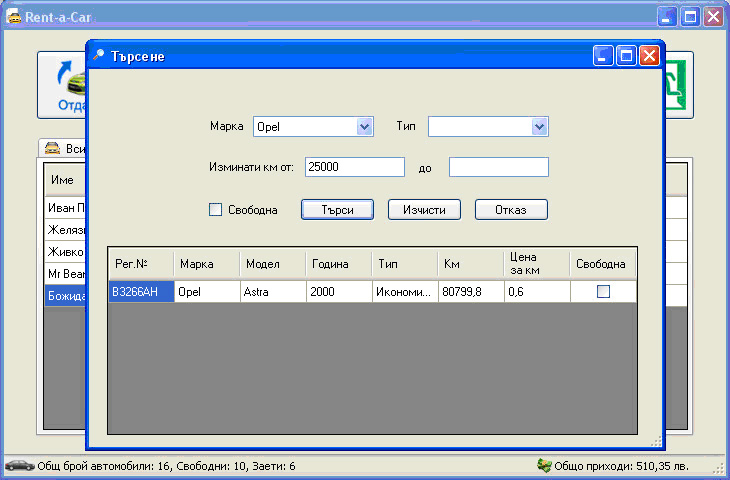
Task: Select the Opel cell in results
Action: [207, 292]
